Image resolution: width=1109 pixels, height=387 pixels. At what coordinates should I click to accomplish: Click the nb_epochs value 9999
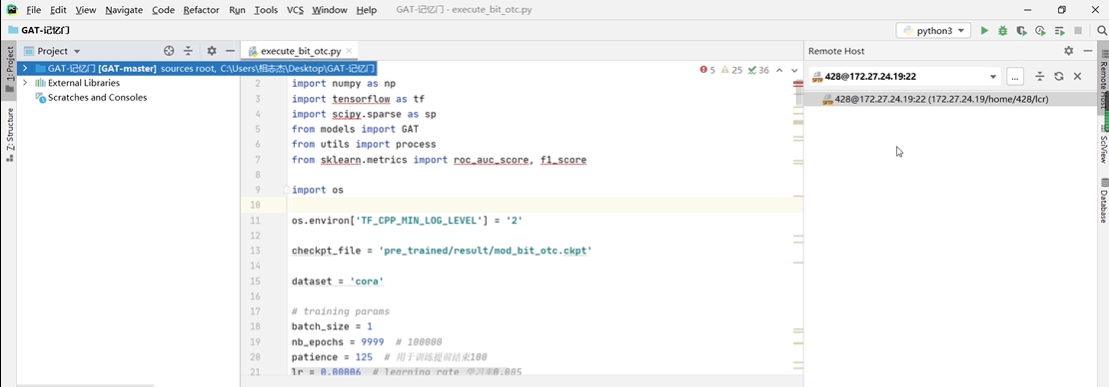[x=372, y=341]
